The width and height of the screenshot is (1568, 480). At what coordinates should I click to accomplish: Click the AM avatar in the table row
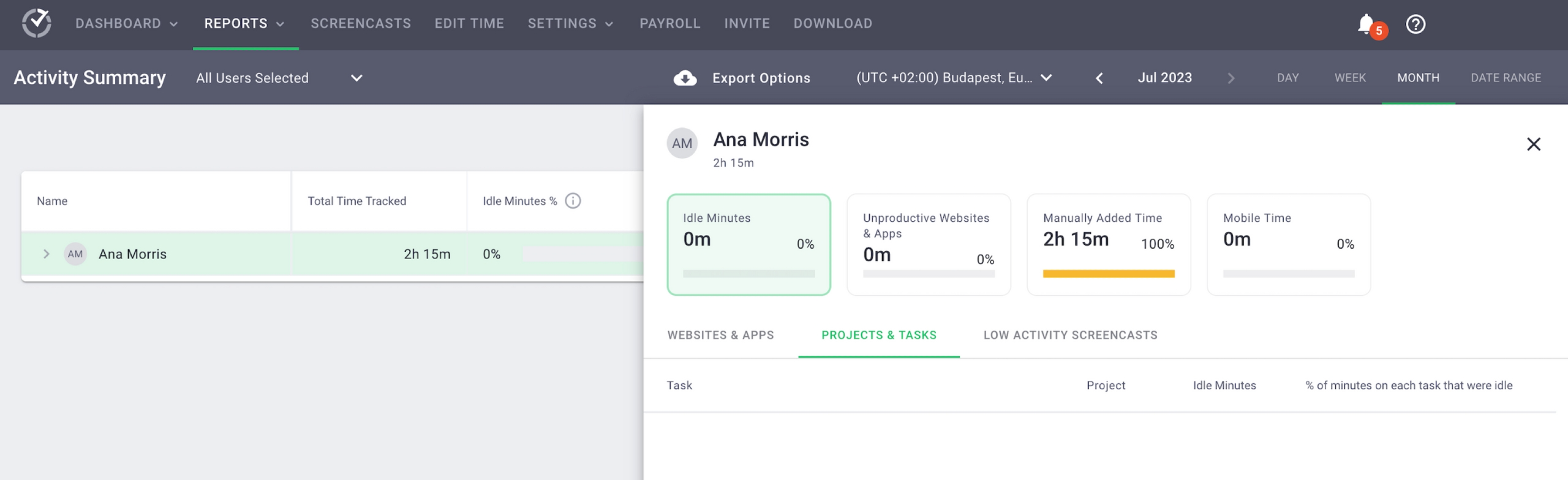click(75, 254)
